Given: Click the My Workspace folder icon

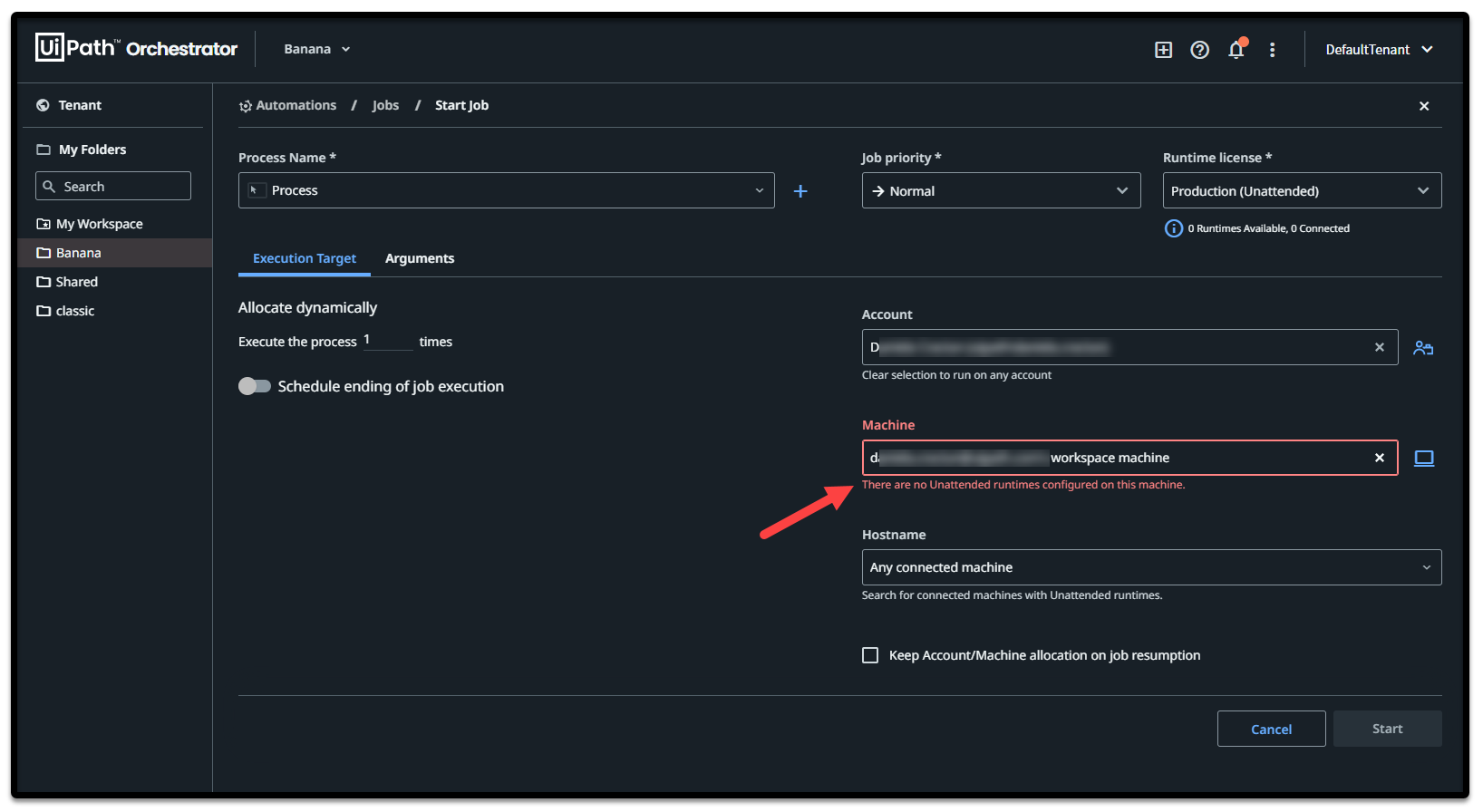Looking at the screenshot, I should (x=43, y=224).
